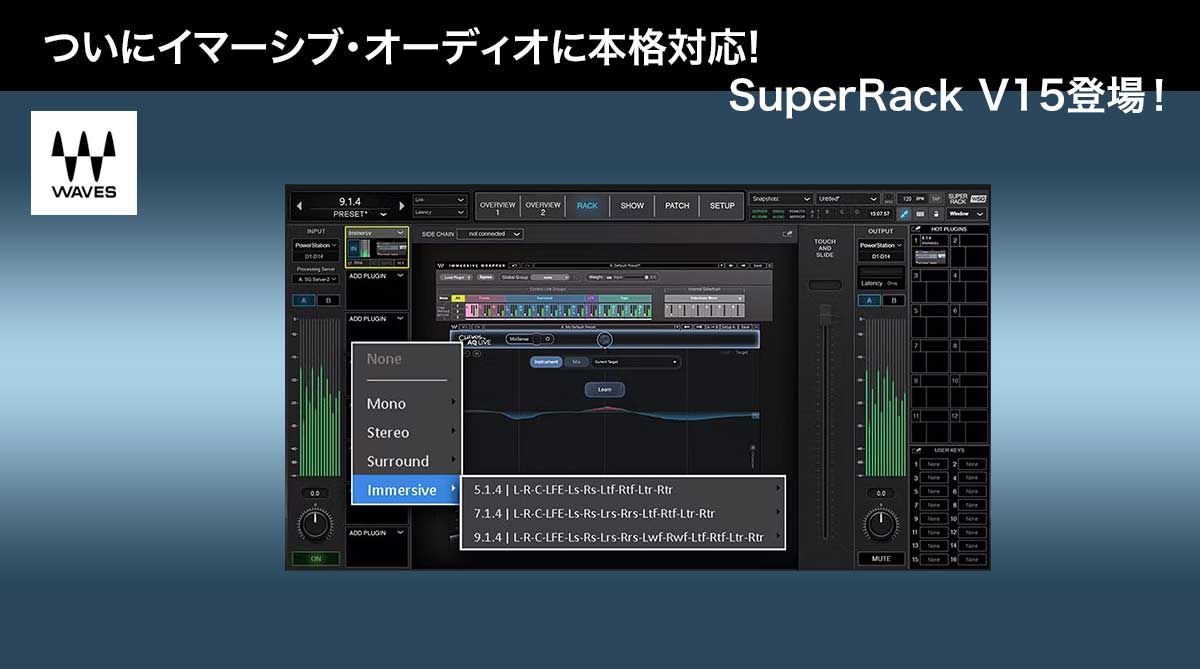Click the TAP tempo button
The image size is (1200, 669).
click(936, 199)
